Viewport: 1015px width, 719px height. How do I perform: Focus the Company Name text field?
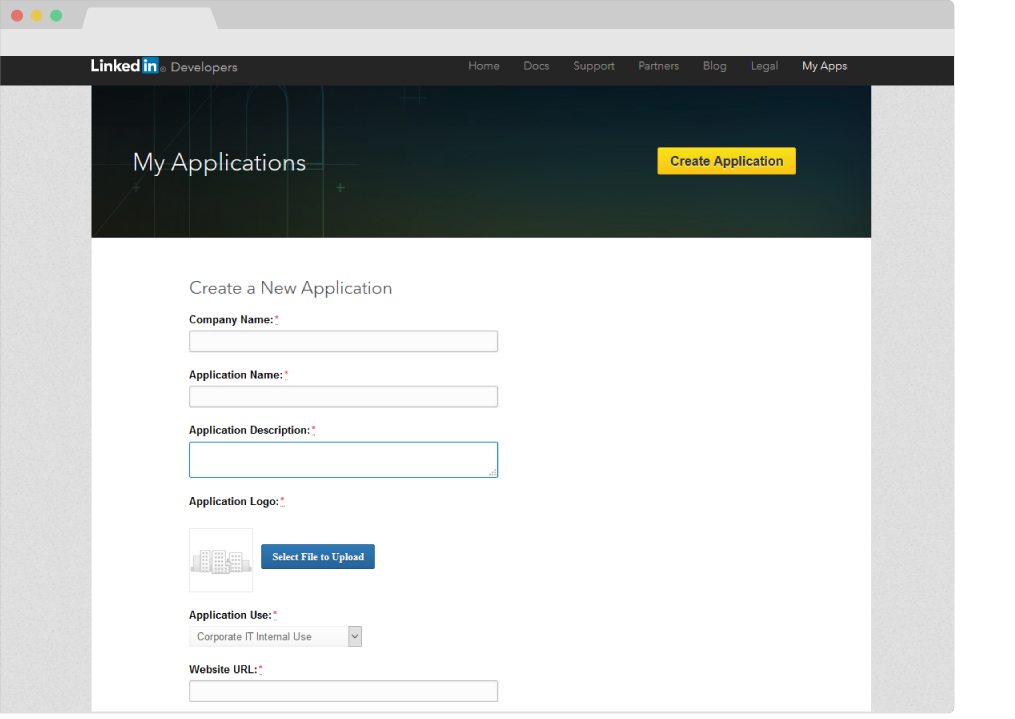tap(343, 342)
